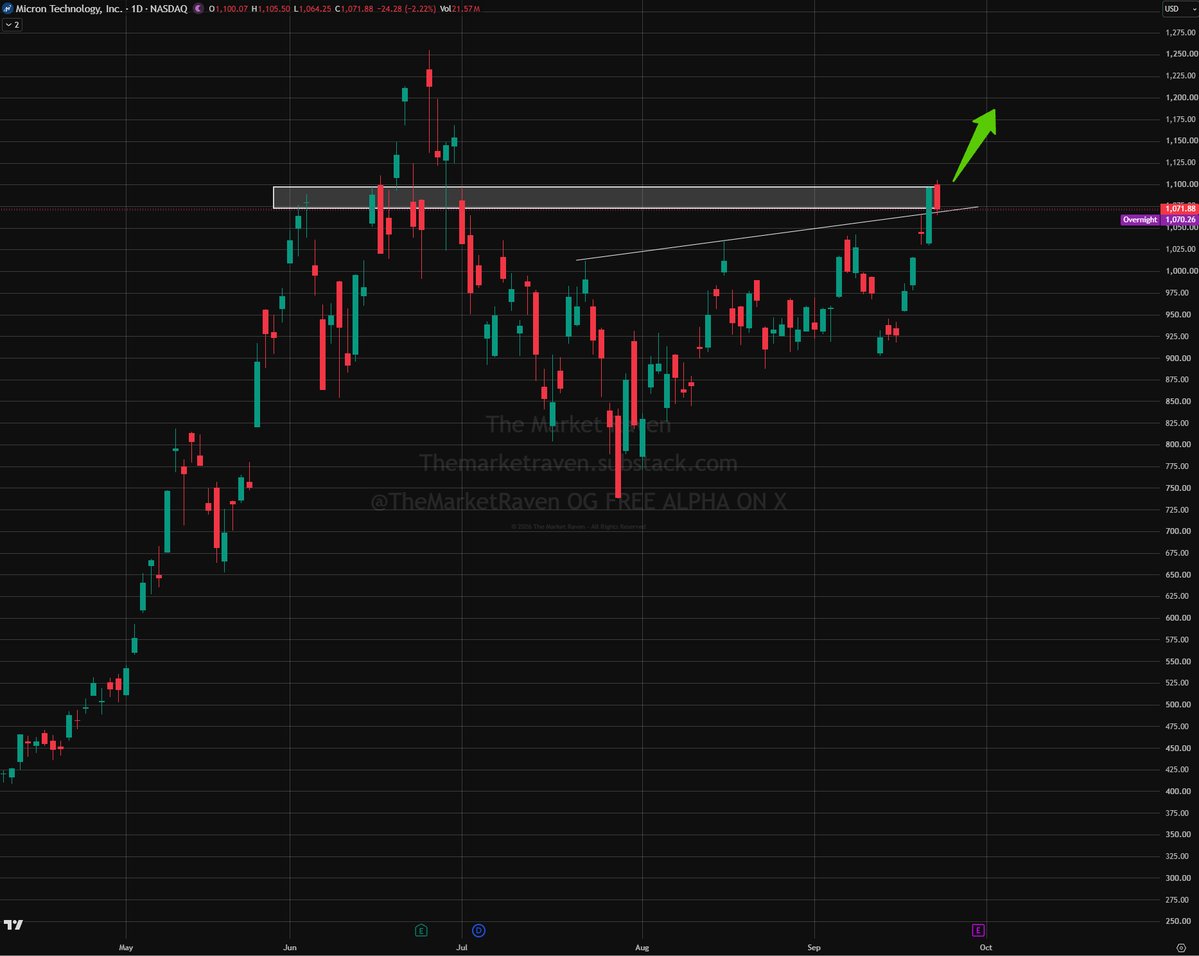The width and height of the screenshot is (1199, 956).
Task: Click the 1,250.00 price scale label
Action: 1181,54
